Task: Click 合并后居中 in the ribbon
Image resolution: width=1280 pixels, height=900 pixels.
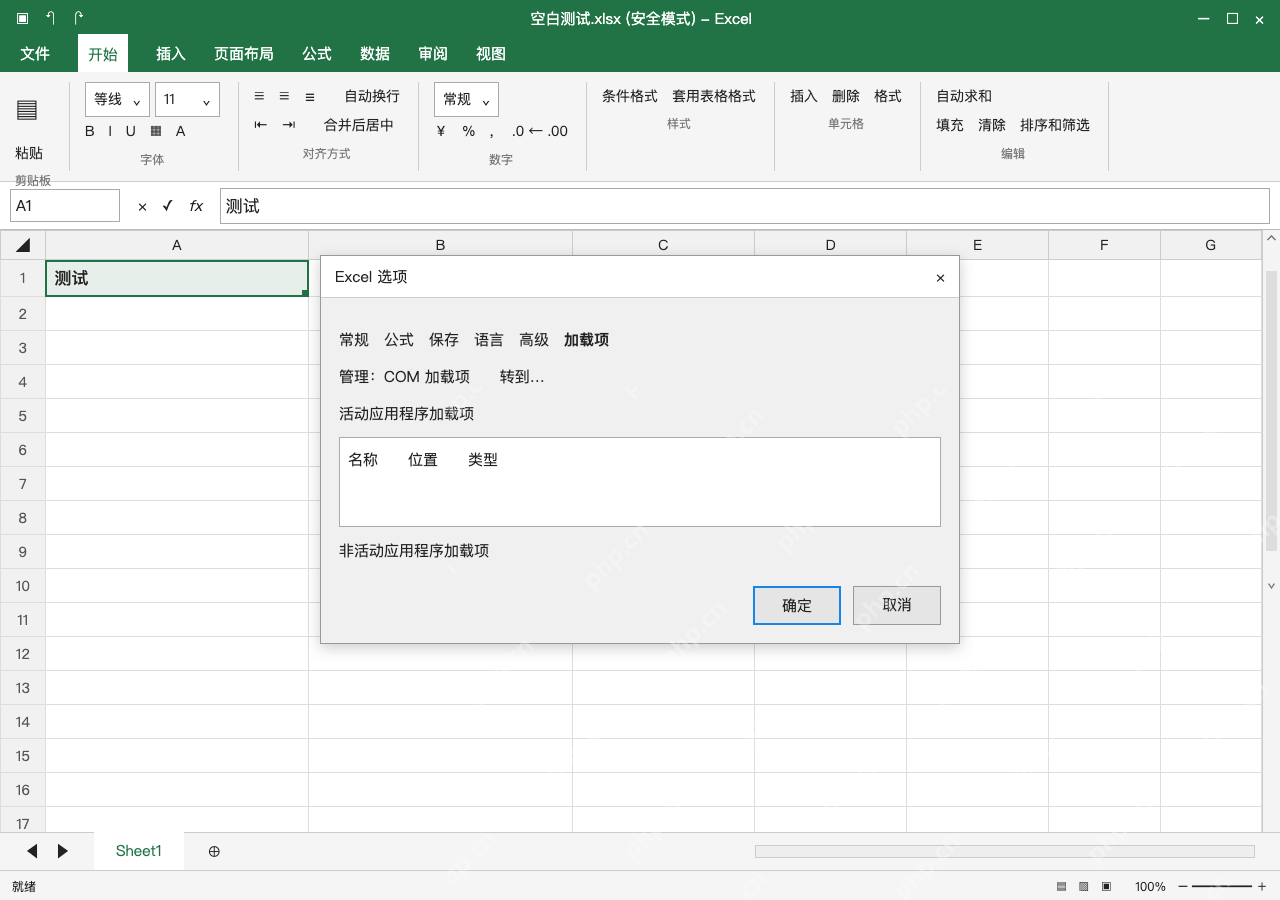Action: point(359,125)
